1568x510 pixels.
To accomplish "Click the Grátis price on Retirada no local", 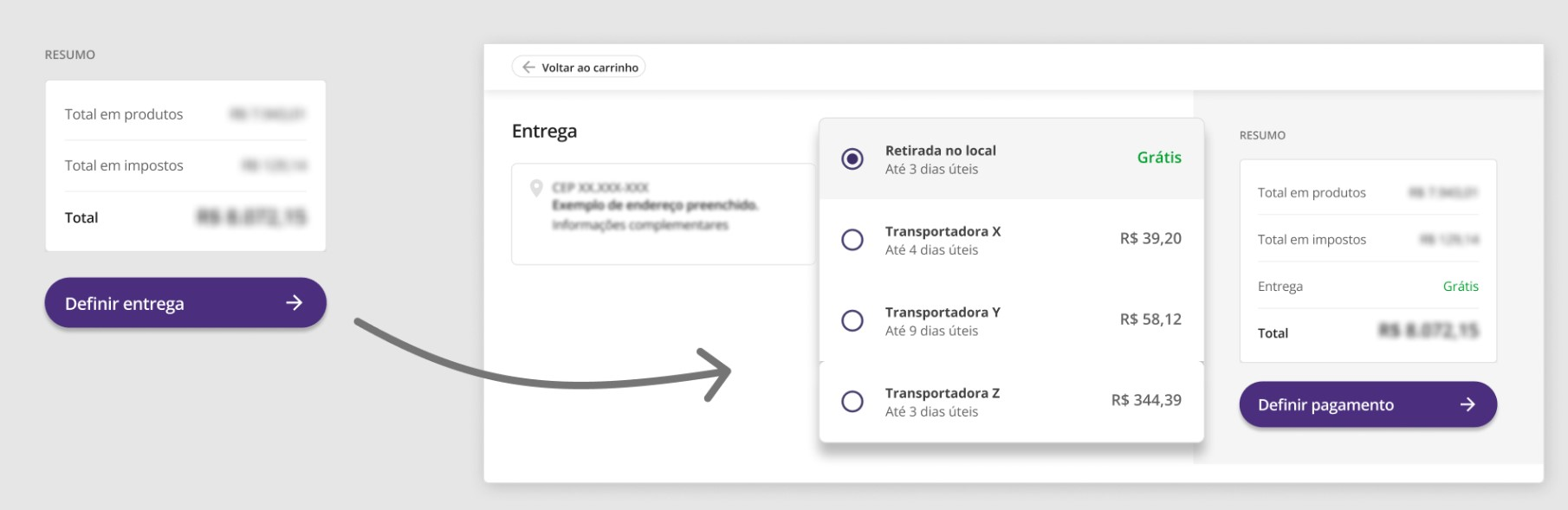I will point(1159,158).
